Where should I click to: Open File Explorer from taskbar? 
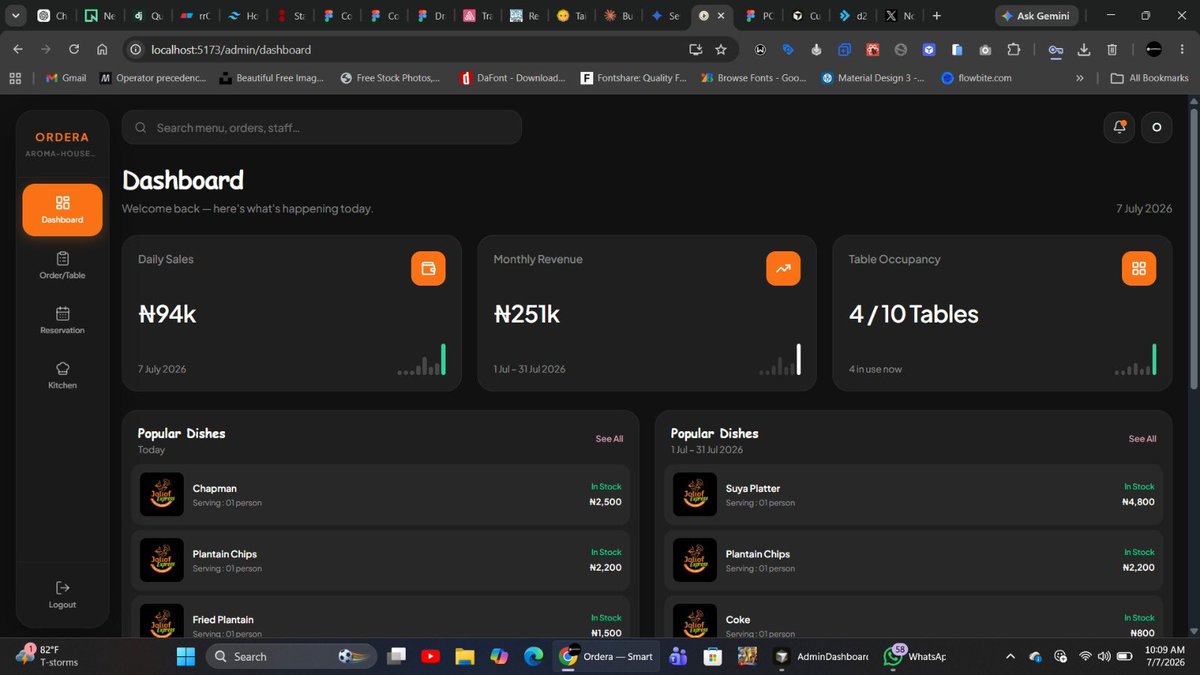(464, 656)
